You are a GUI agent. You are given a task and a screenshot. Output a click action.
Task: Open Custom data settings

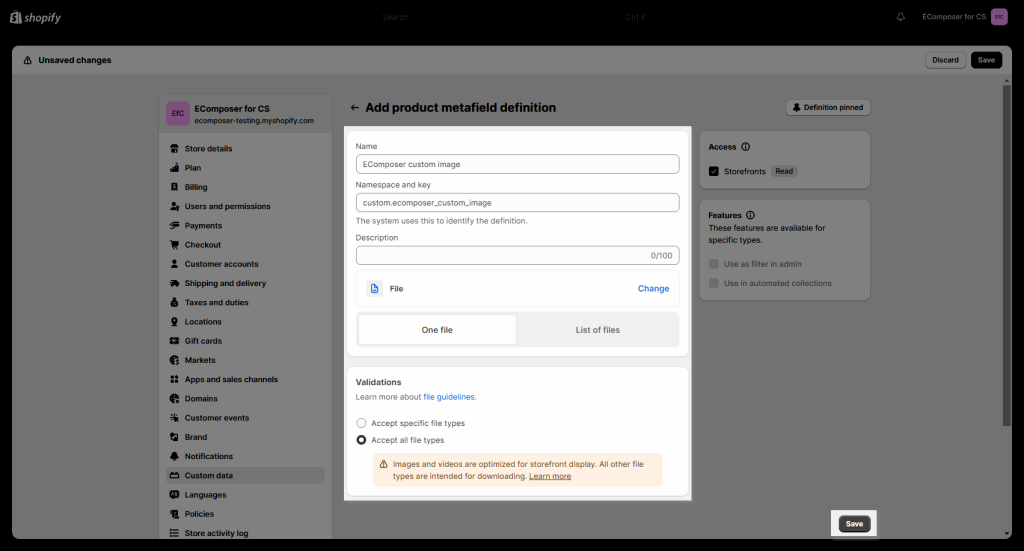coord(245,476)
